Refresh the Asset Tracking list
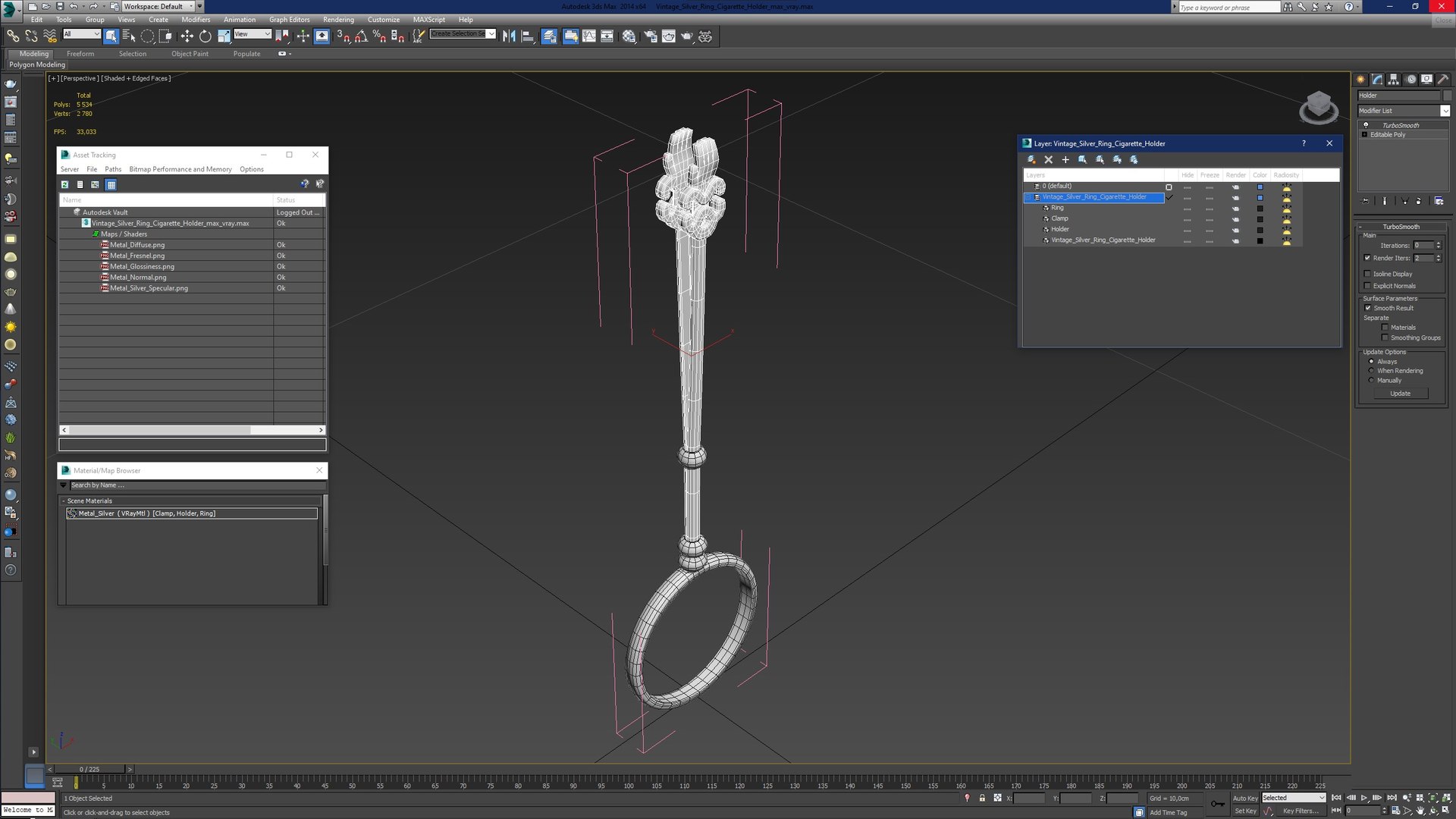 pos(65,184)
